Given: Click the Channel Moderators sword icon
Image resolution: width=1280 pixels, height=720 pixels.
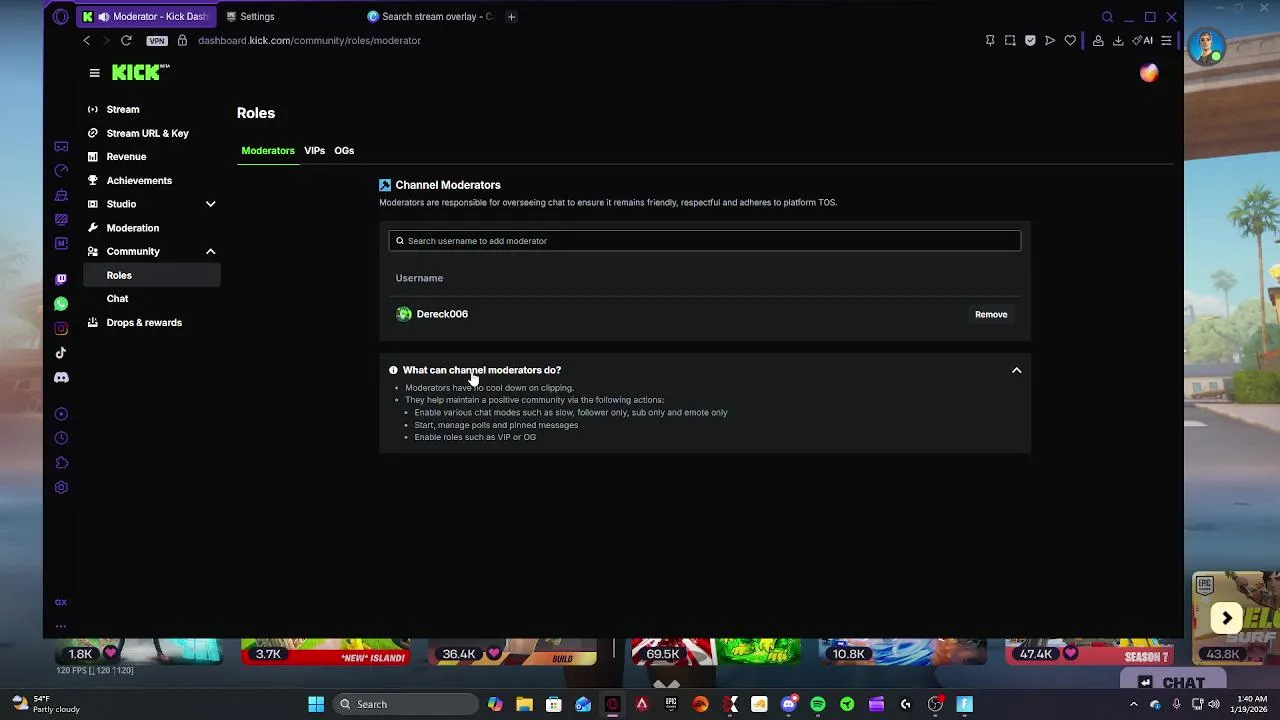Looking at the screenshot, I should point(385,185).
